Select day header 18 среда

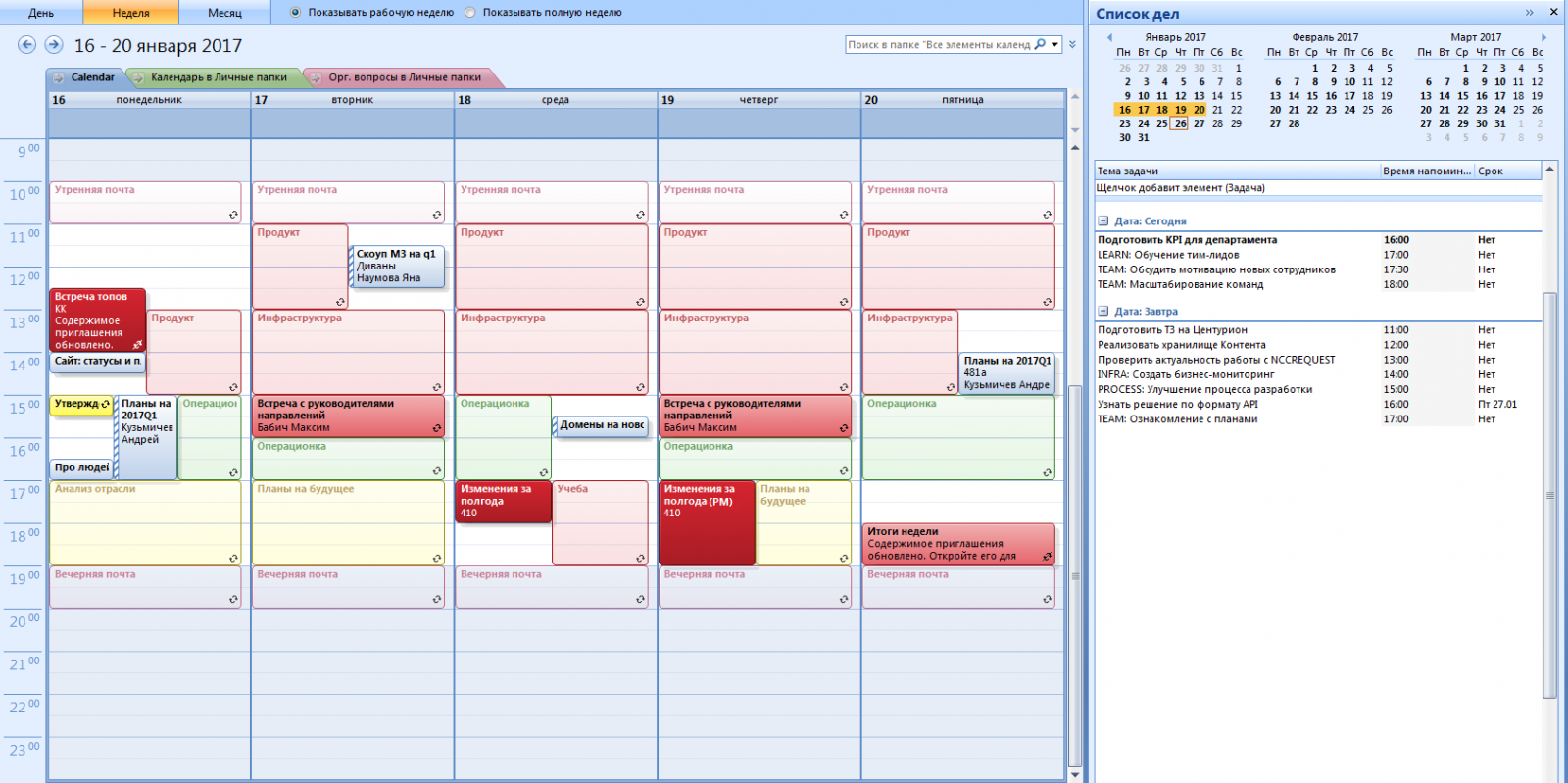coord(556,100)
